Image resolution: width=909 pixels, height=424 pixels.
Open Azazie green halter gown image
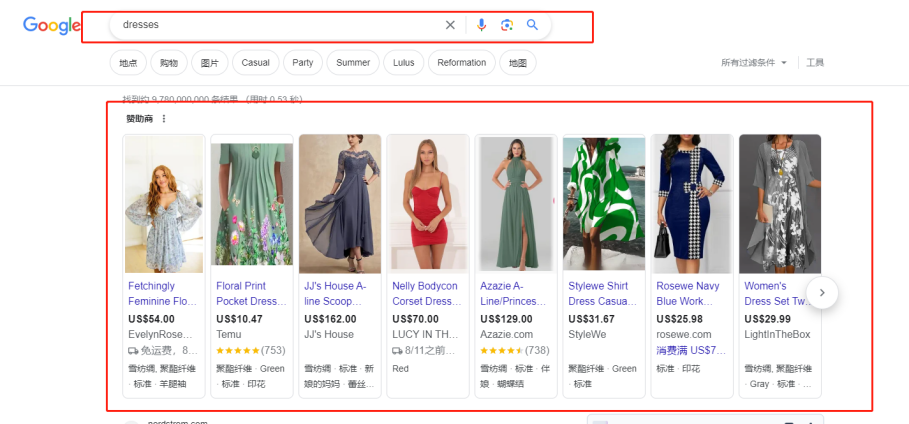(516, 204)
